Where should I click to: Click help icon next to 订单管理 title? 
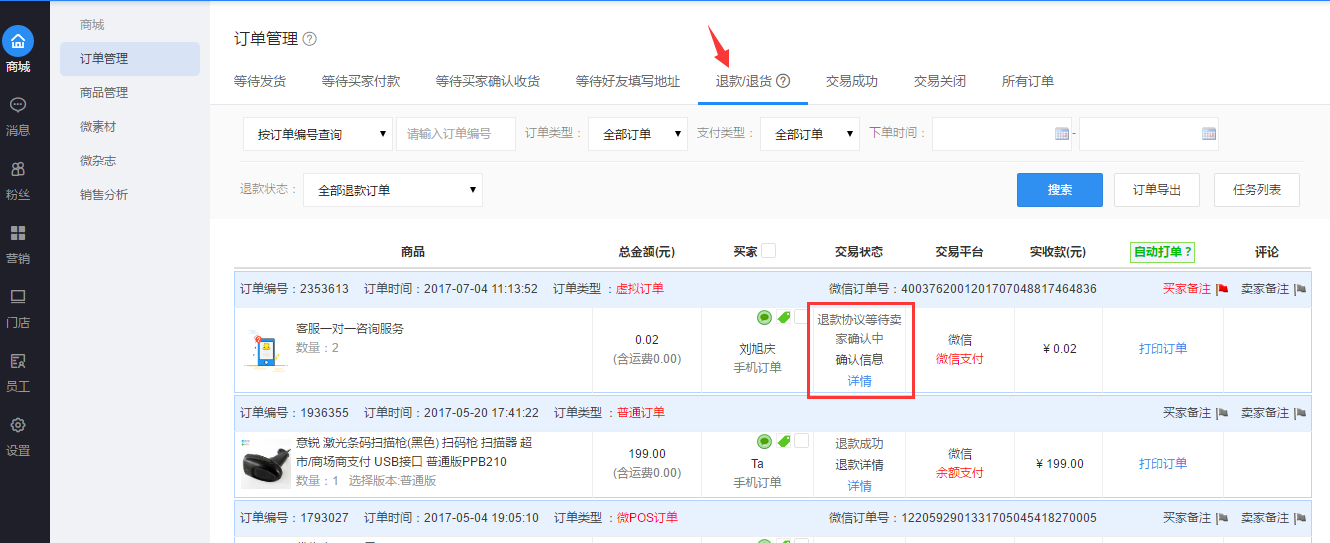310,39
